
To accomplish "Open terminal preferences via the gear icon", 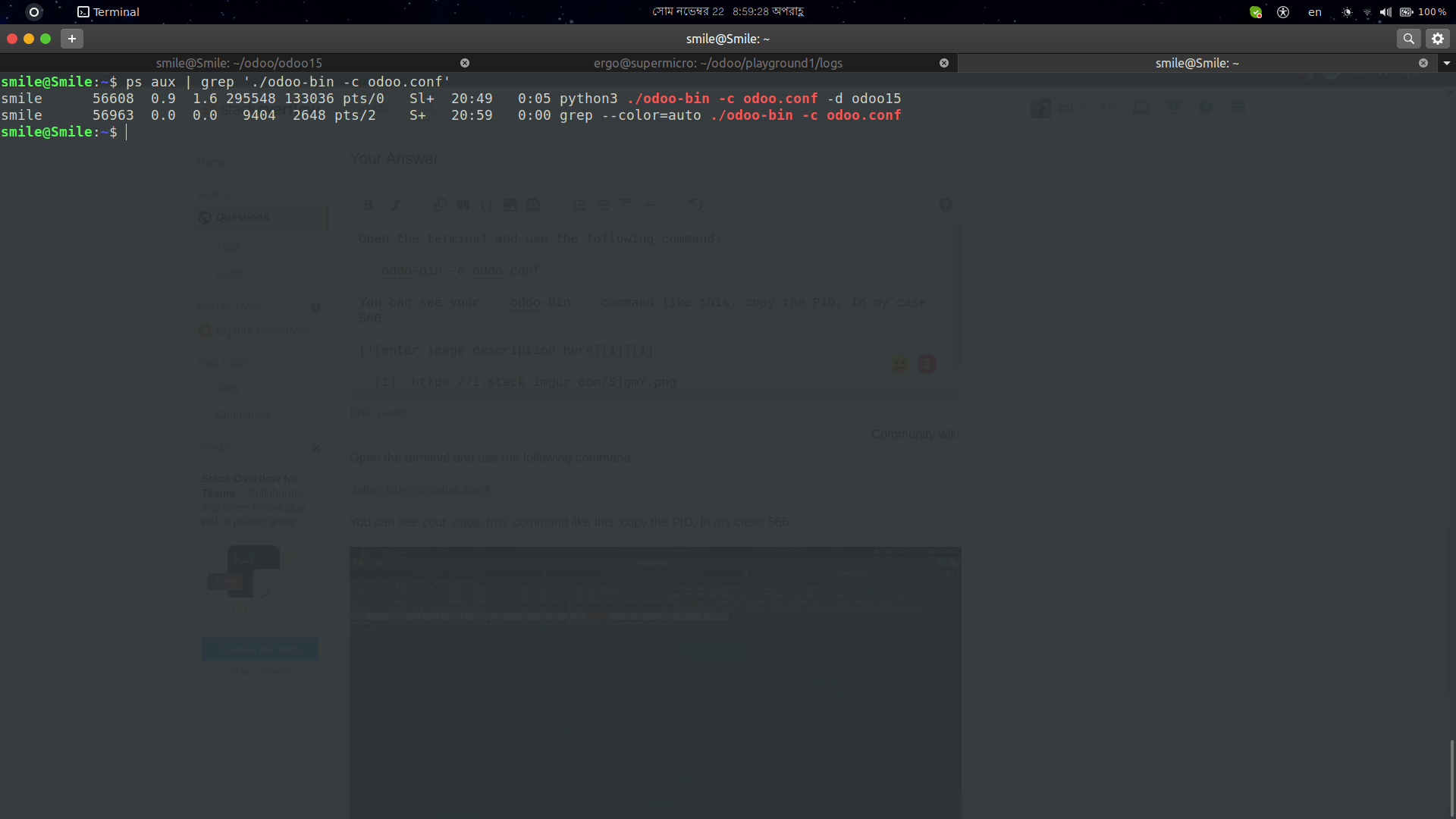I will 1439,38.
